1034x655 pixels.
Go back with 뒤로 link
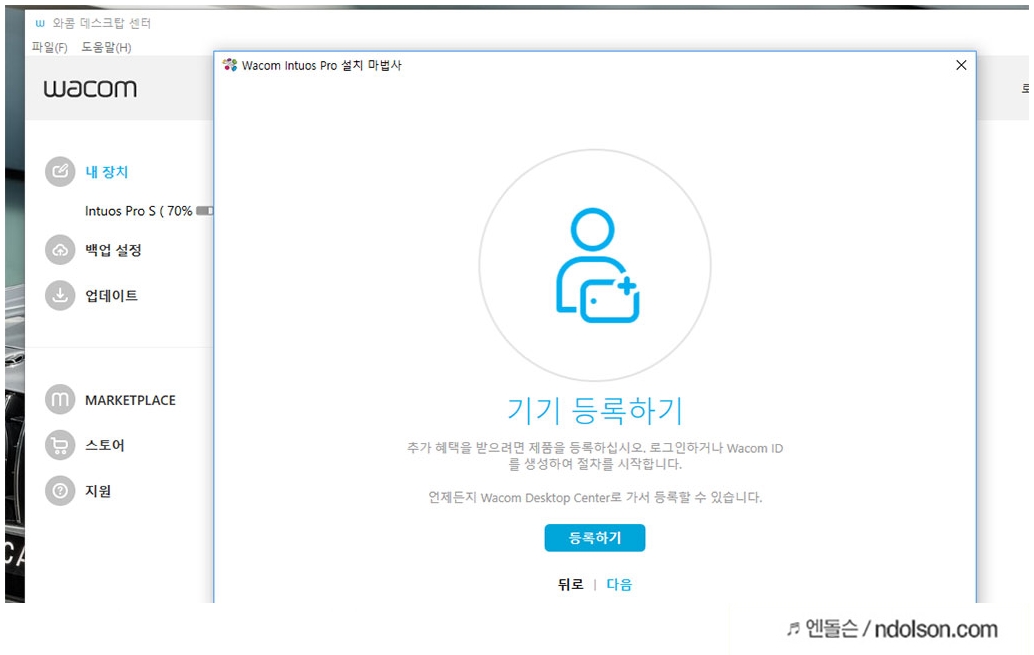click(x=571, y=584)
